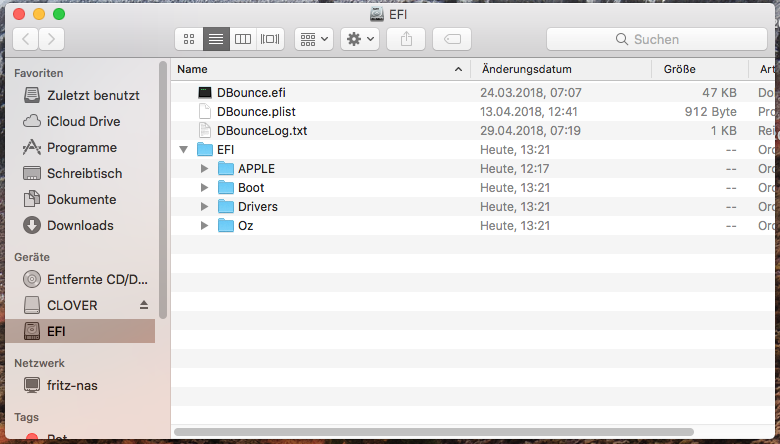The width and height of the screenshot is (780, 444).
Task: Click the edit tags toolbar button
Action: click(452, 39)
